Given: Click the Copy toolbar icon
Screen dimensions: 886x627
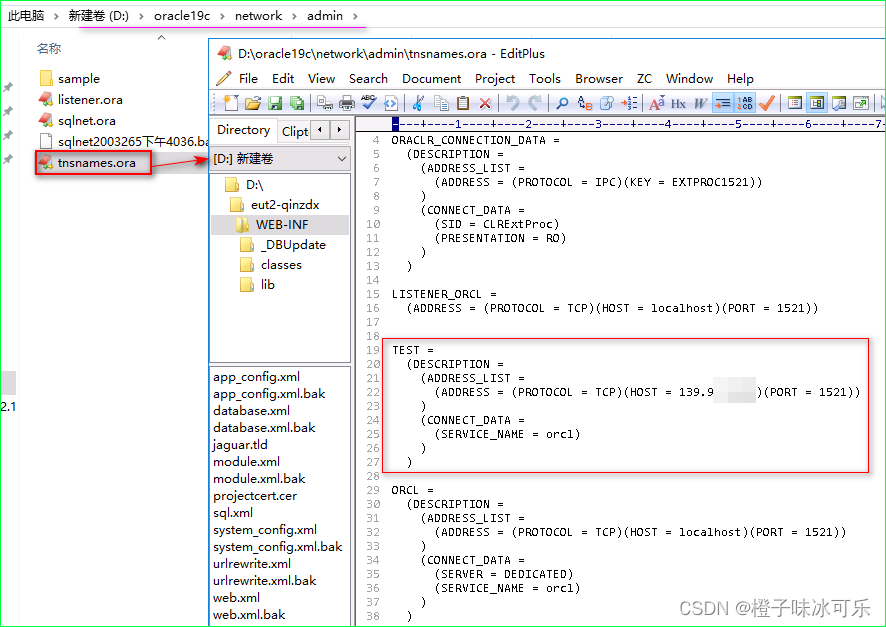Looking at the screenshot, I should click(x=441, y=103).
